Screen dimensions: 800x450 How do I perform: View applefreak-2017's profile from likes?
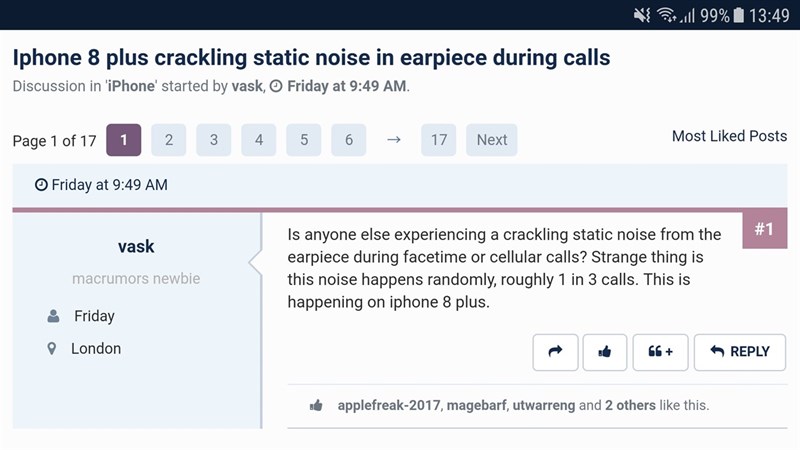[x=388, y=405]
